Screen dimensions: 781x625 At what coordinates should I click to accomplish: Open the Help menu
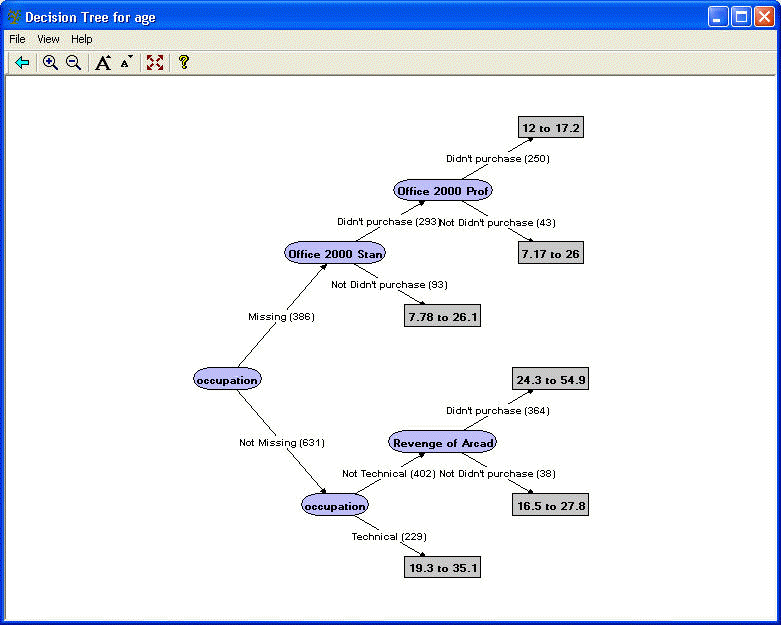82,39
